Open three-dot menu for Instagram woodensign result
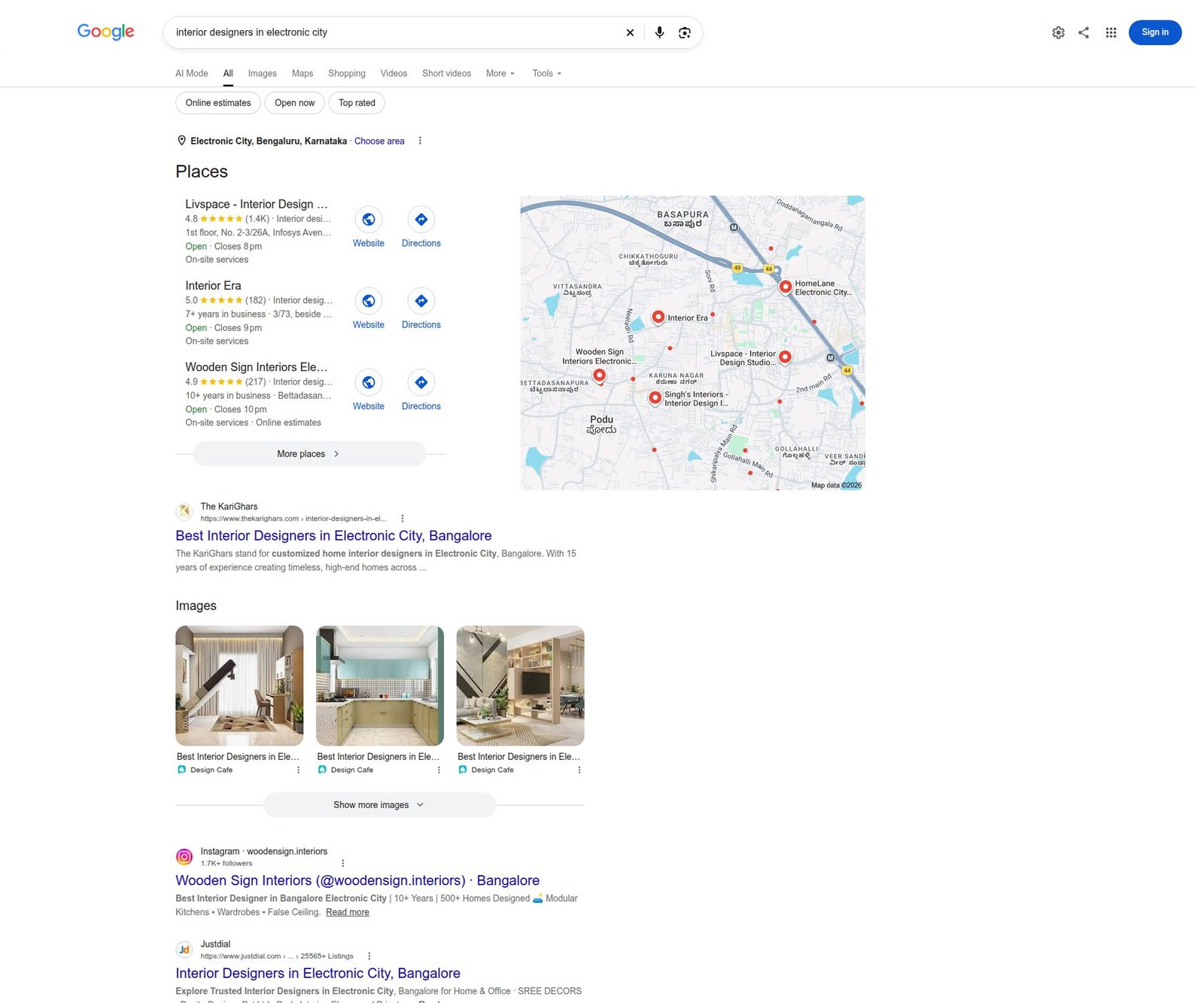This screenshot has height=1003, width=1204. (343, 863)
